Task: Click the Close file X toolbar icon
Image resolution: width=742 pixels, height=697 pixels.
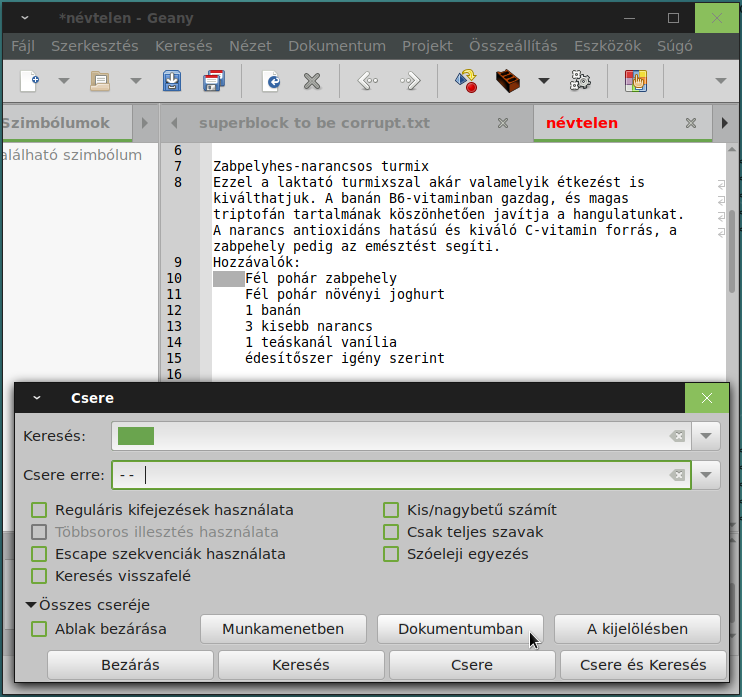Action: pyautogui.click(x=312, y=81)
